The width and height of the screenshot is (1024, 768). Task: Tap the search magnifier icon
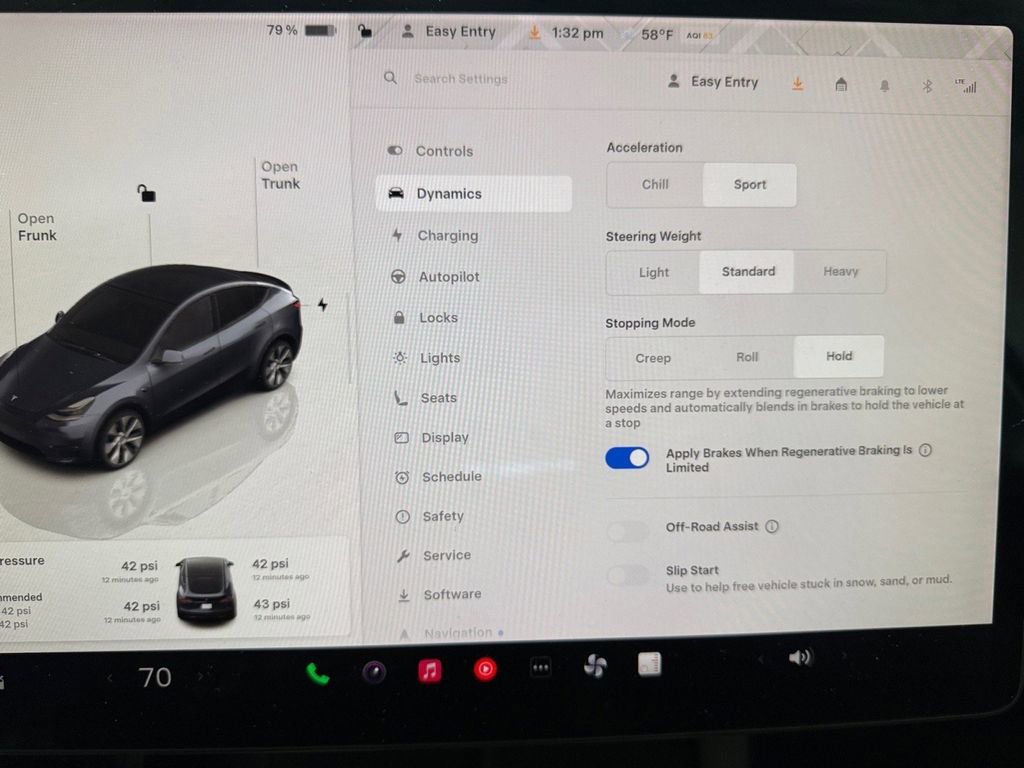391,78
